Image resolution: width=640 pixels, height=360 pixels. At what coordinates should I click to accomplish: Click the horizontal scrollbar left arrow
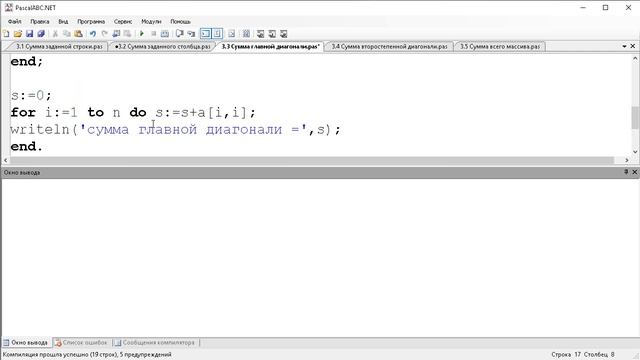[5, 160]
